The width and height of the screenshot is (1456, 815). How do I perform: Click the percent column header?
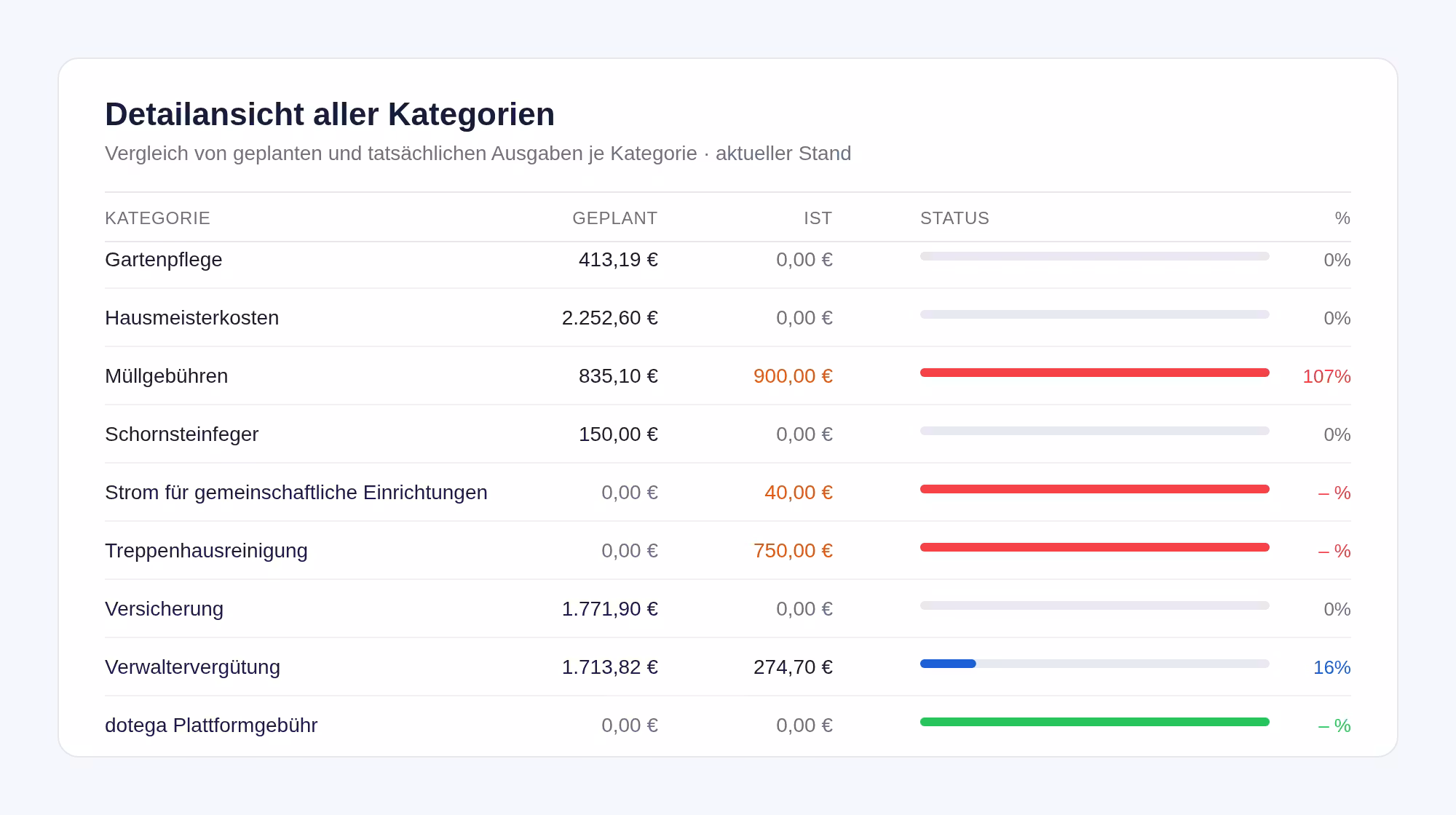click(1342, 218)
